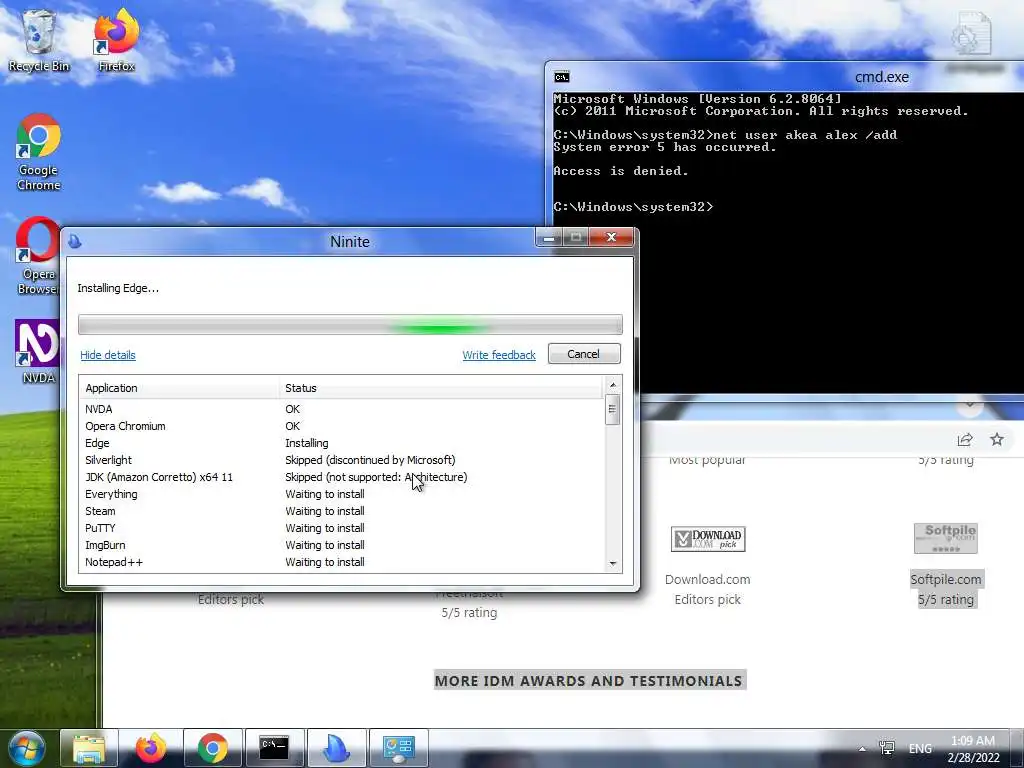Select the Silverlight row

point(341,460)
